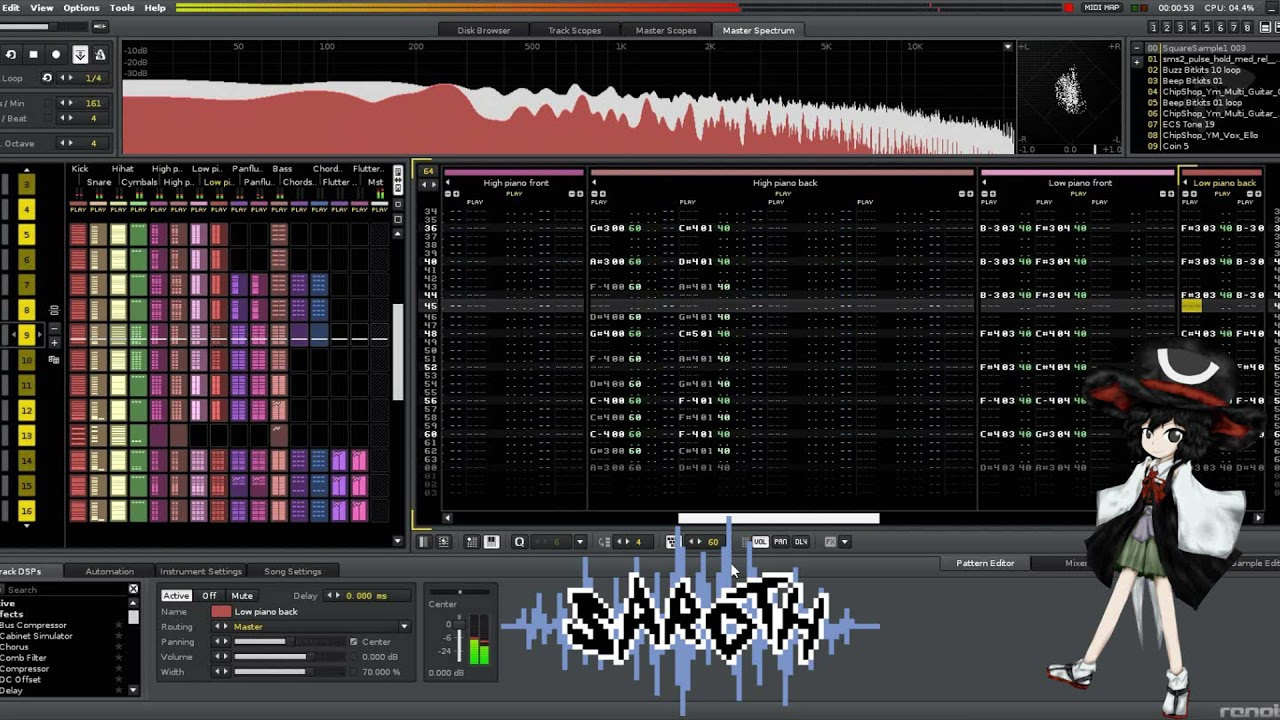Select instrument ChipShop_YM_Vox_Ello

click(x=1209, y=135)
